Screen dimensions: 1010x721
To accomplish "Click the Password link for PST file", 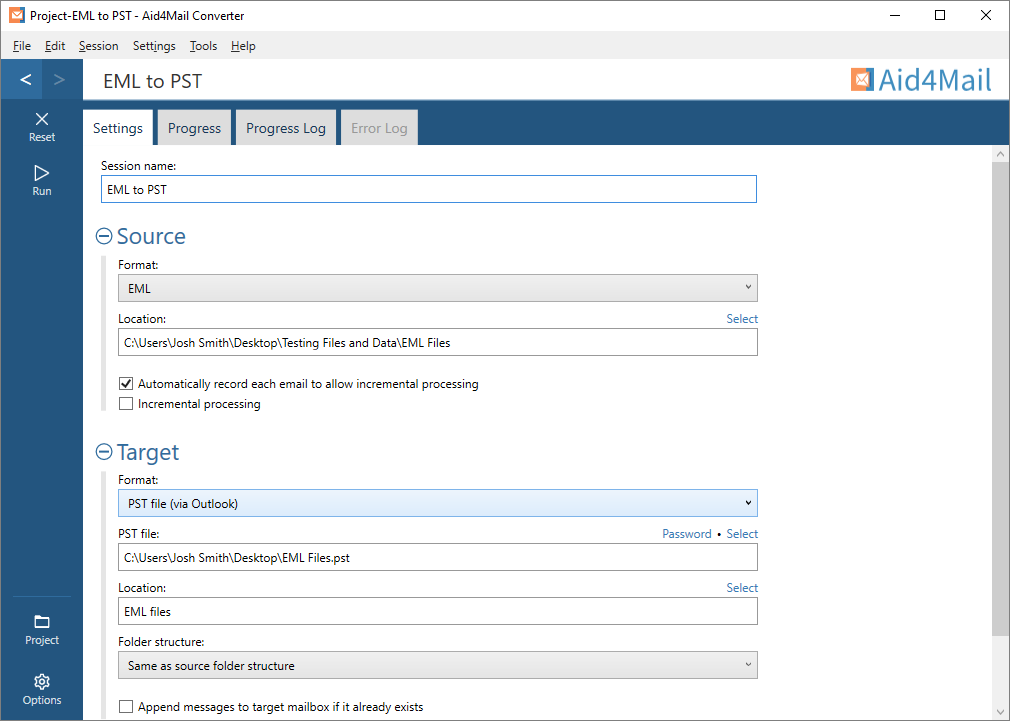I will (687, 534).
